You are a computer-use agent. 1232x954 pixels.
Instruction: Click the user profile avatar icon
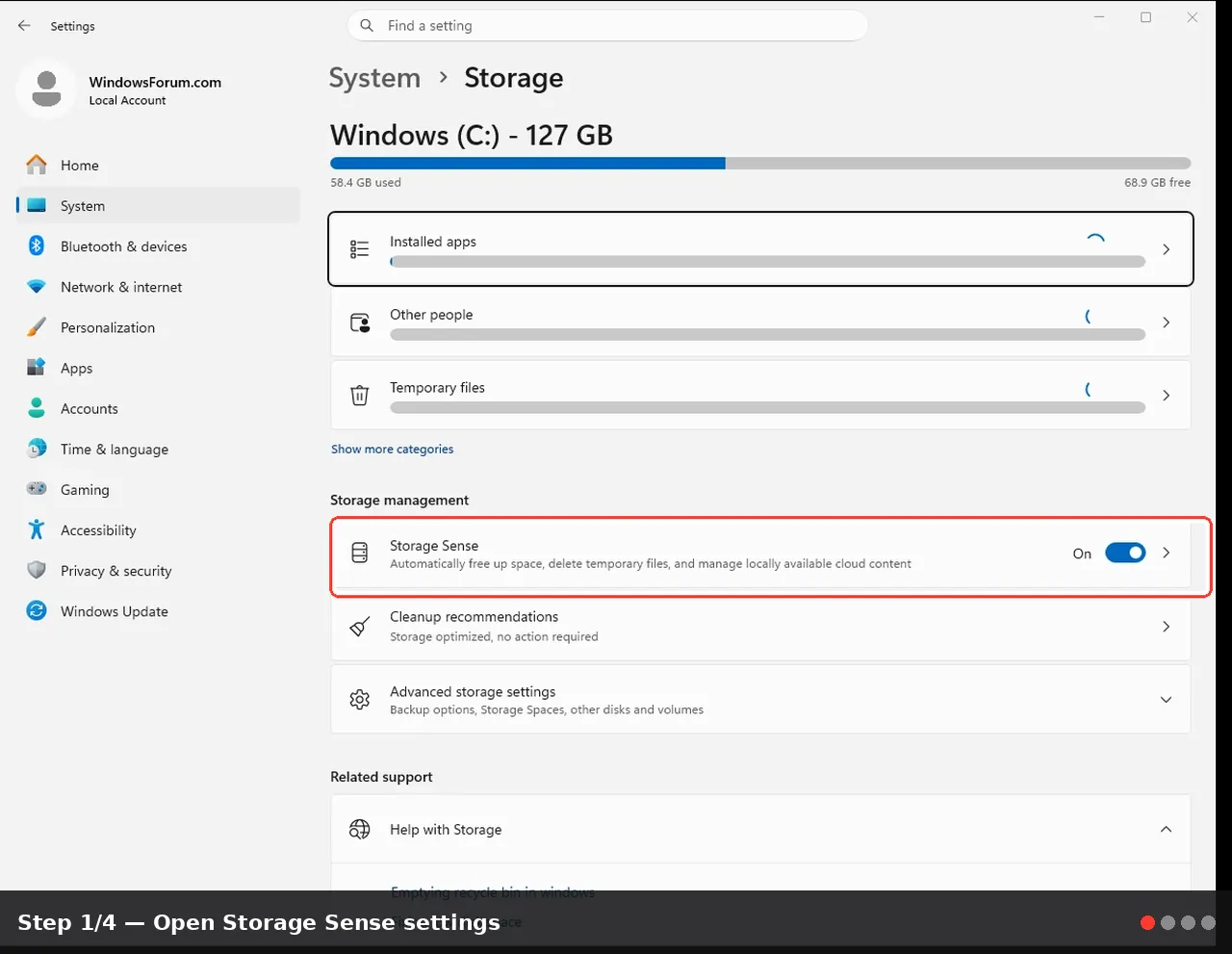[x=46, y=89]
